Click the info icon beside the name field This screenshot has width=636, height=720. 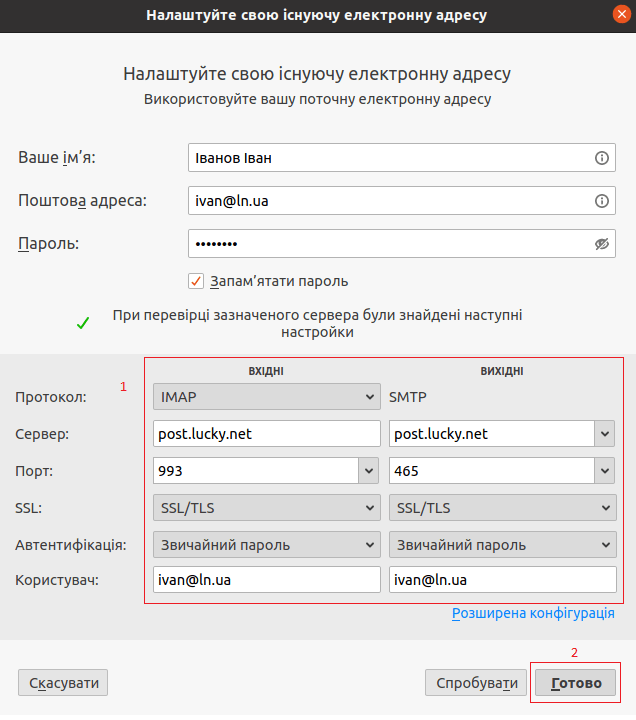coord(602,158)
